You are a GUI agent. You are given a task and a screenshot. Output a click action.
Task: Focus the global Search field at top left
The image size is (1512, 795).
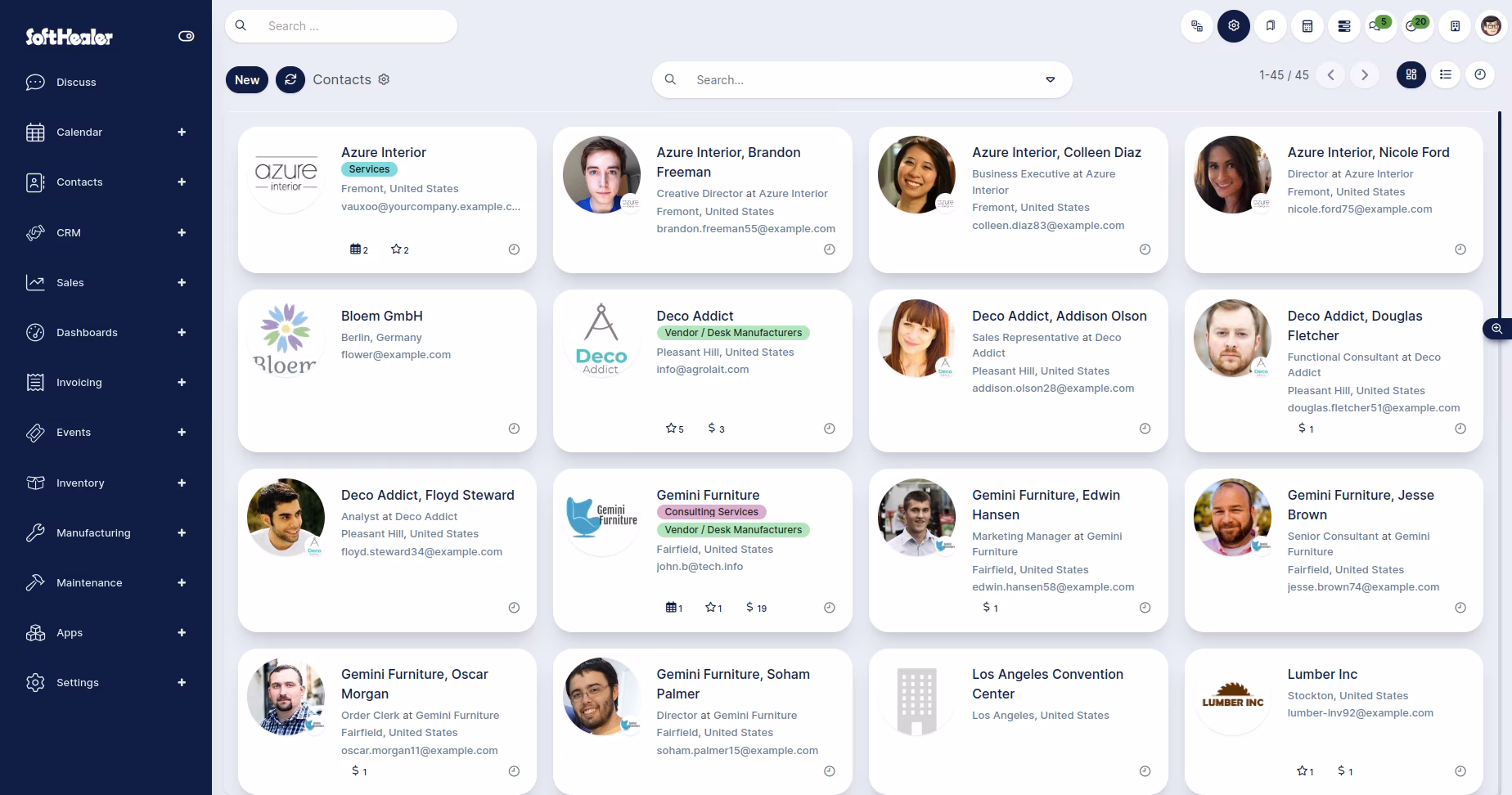click(x=341, y=26)
